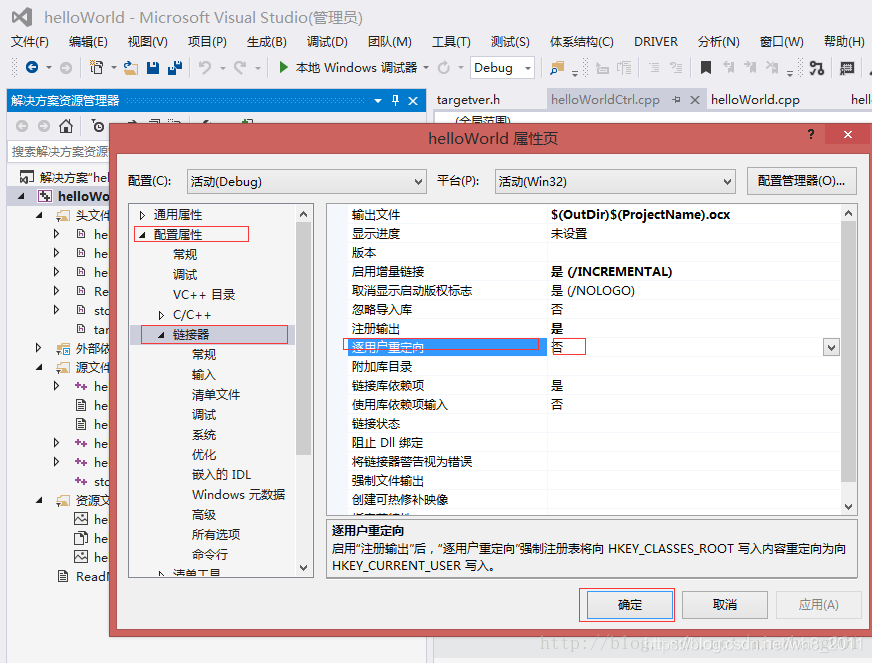This screenshot has height=663, width=872.
Task: Click the source control branch icon
Action: pos(817,68)
